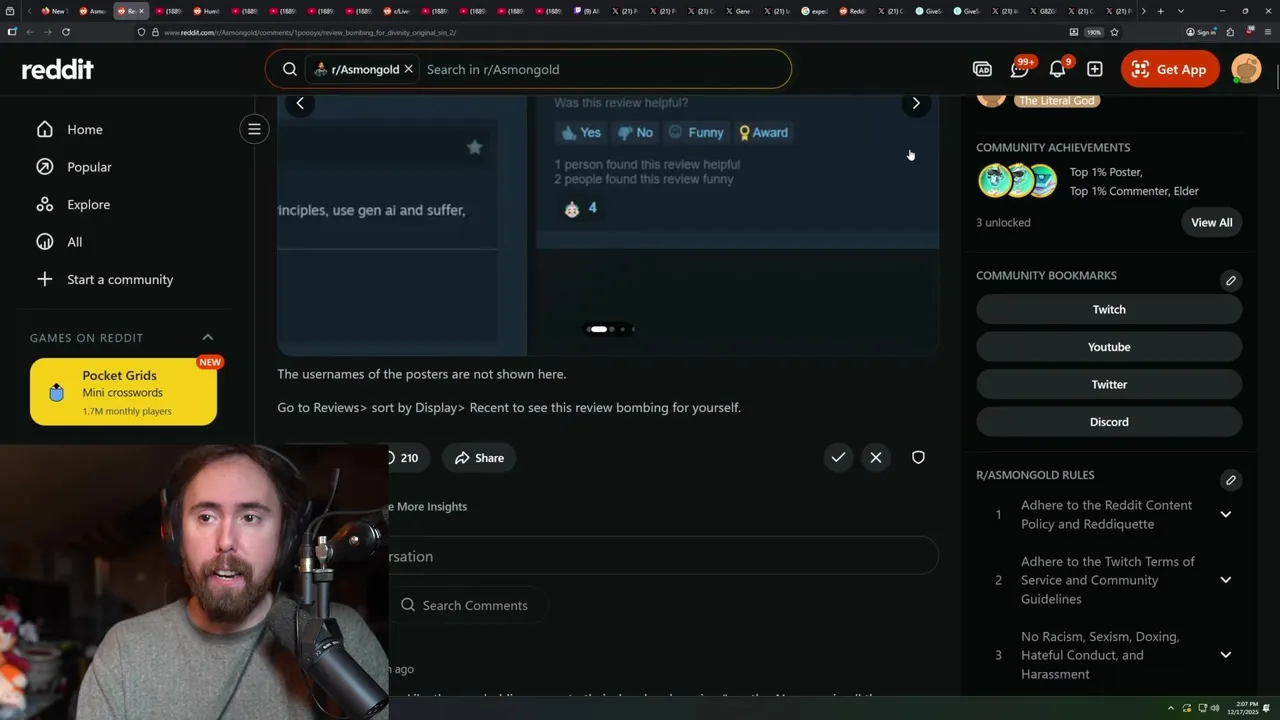This screenshot has height=720, width=1280.
Task: Click the reddit logo
Action: tap(57, 69)
